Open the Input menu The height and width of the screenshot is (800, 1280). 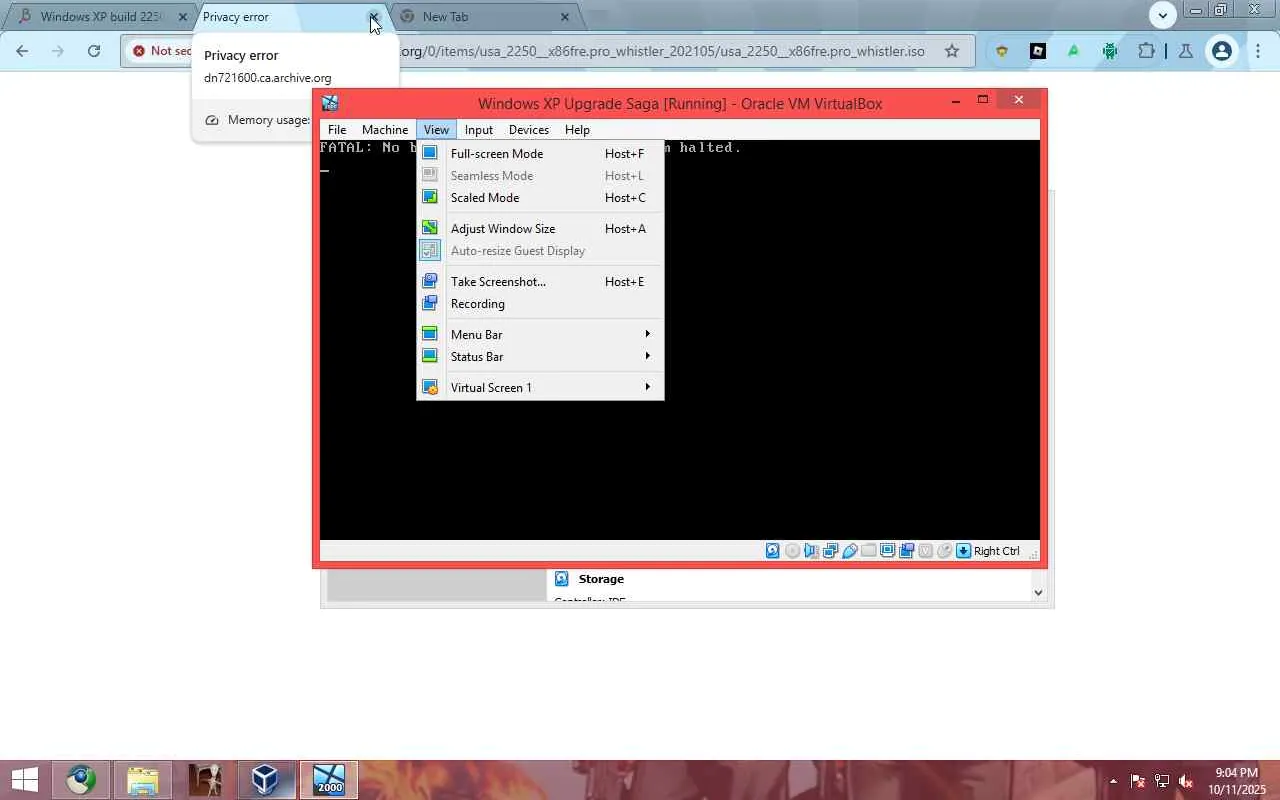(479, 129)
